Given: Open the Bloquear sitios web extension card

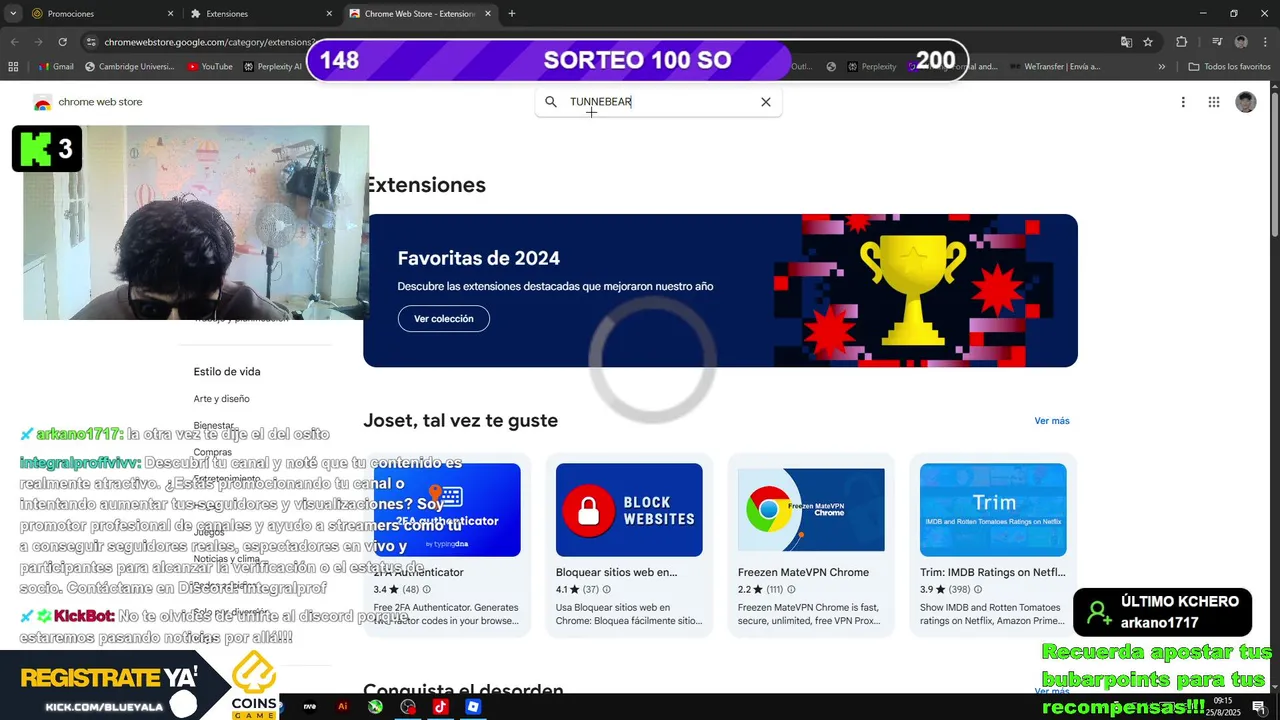Looking at the screenshot, I should 629,545.
